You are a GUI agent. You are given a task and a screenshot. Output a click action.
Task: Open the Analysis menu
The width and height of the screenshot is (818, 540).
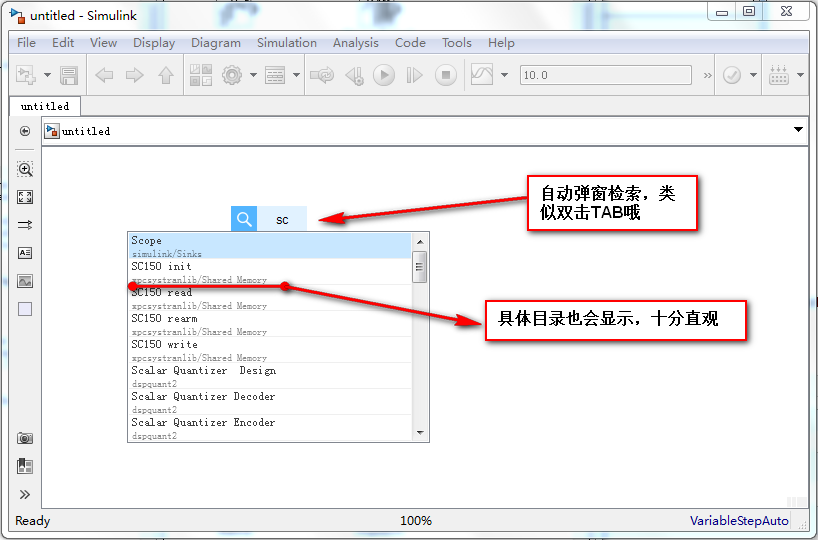click(x=356, y=43)
